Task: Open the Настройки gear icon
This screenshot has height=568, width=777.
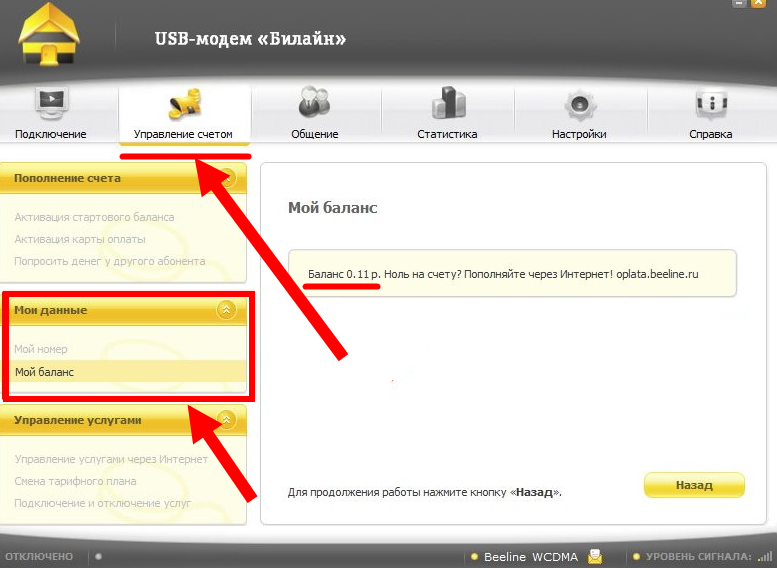Action: coord(579,105)
